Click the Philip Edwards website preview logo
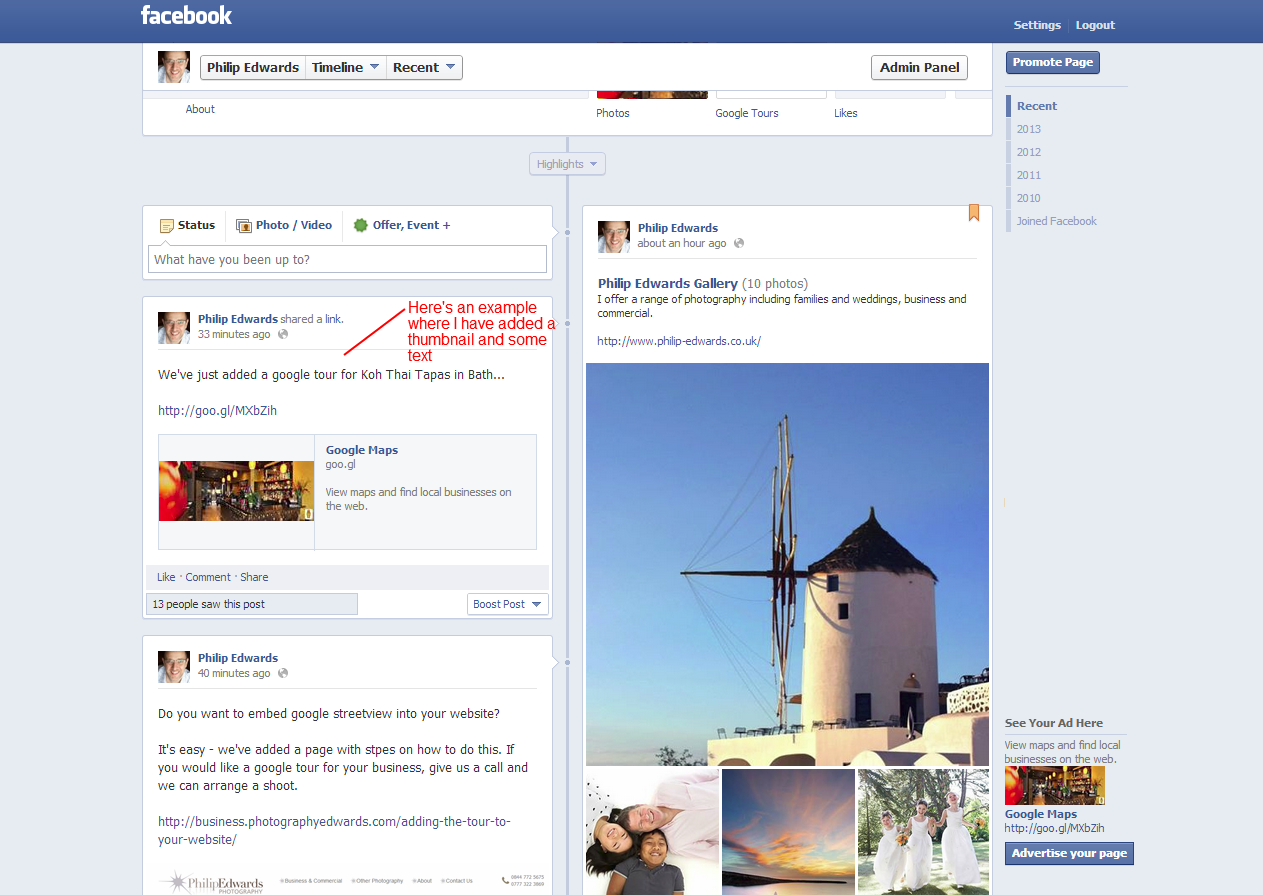Screen dimensions: 1263x895 [x=211, y=882]
